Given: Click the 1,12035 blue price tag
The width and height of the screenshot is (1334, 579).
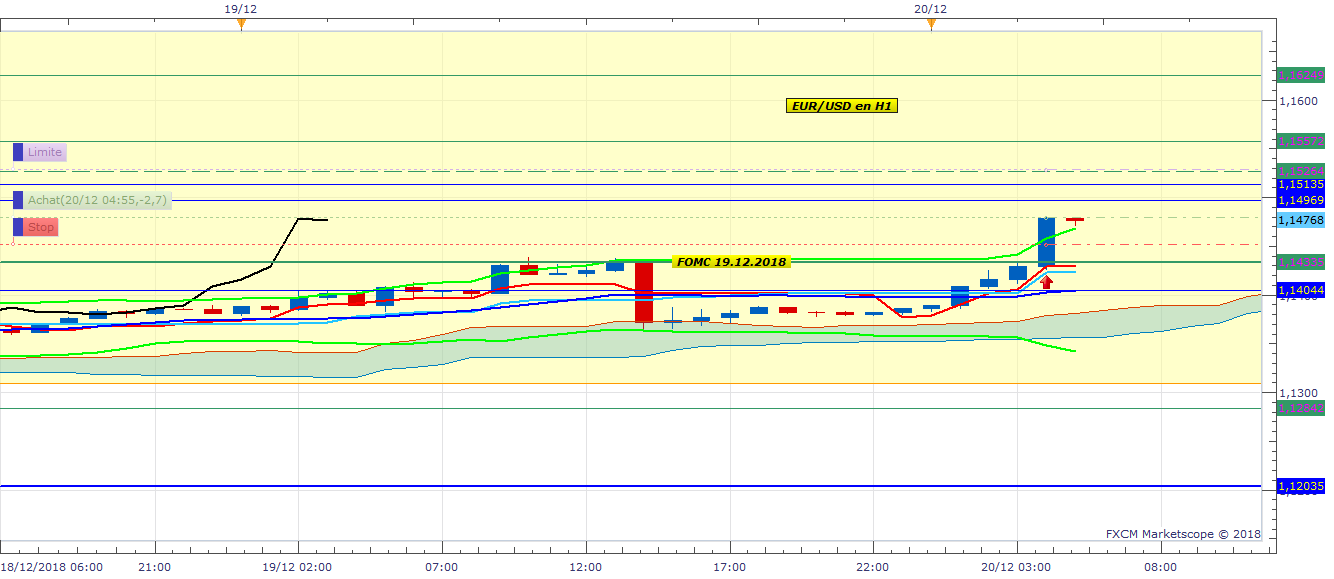Looking at the screenshot, I should coord(1301,486).
